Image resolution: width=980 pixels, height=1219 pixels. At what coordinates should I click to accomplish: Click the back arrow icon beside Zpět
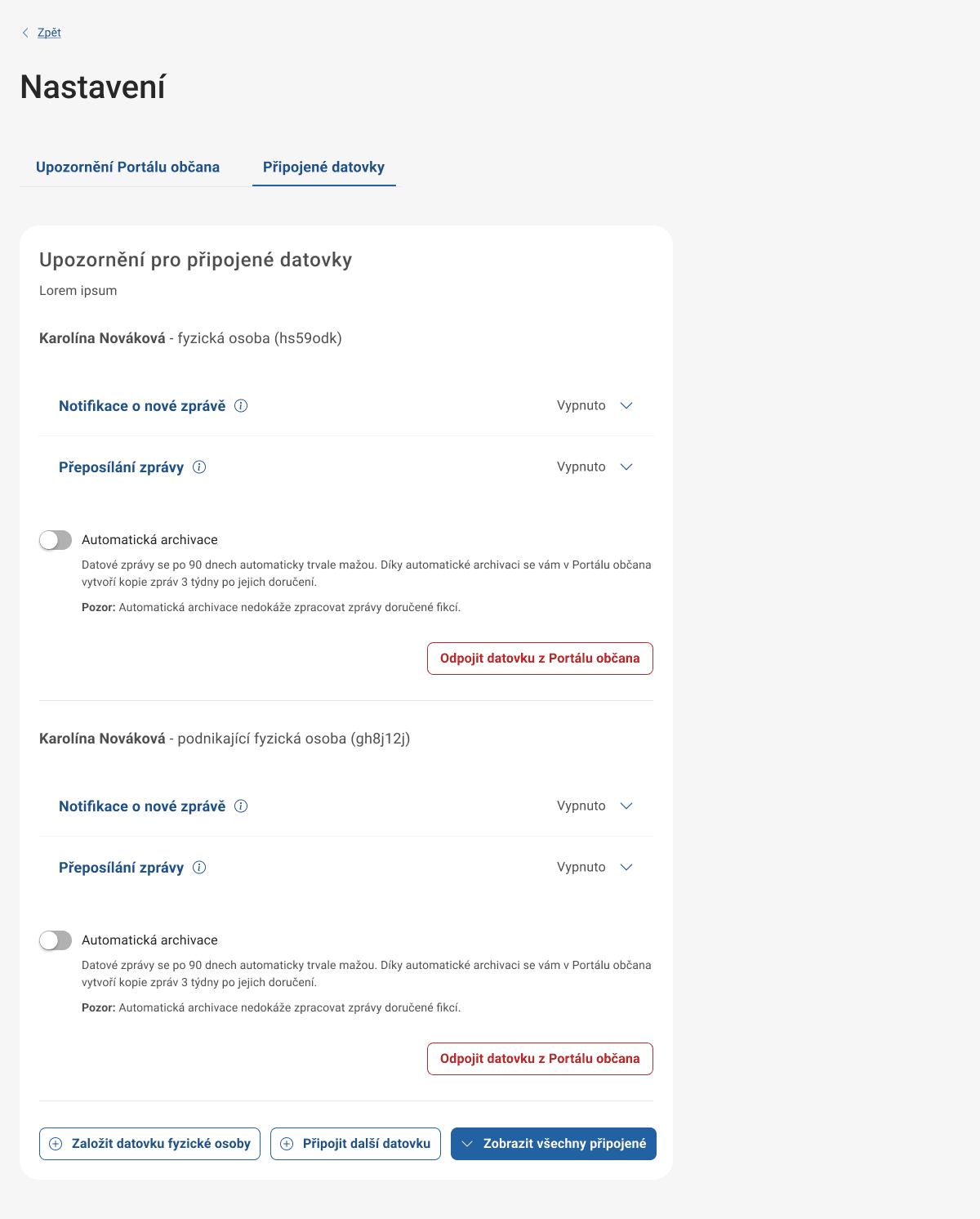[x=25, y=33]
